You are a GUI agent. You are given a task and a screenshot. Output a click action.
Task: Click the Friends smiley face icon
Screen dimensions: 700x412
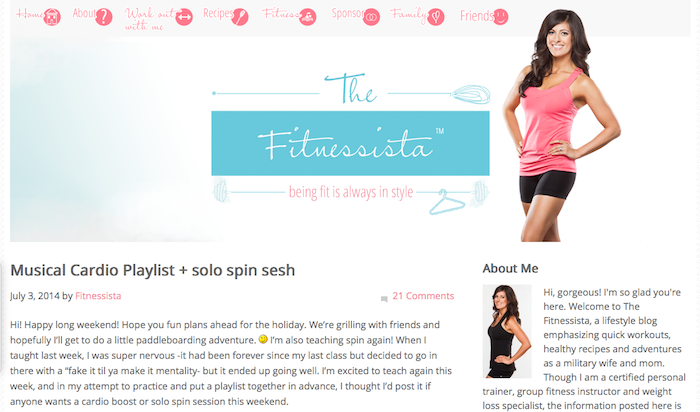(x=500, y=17)
